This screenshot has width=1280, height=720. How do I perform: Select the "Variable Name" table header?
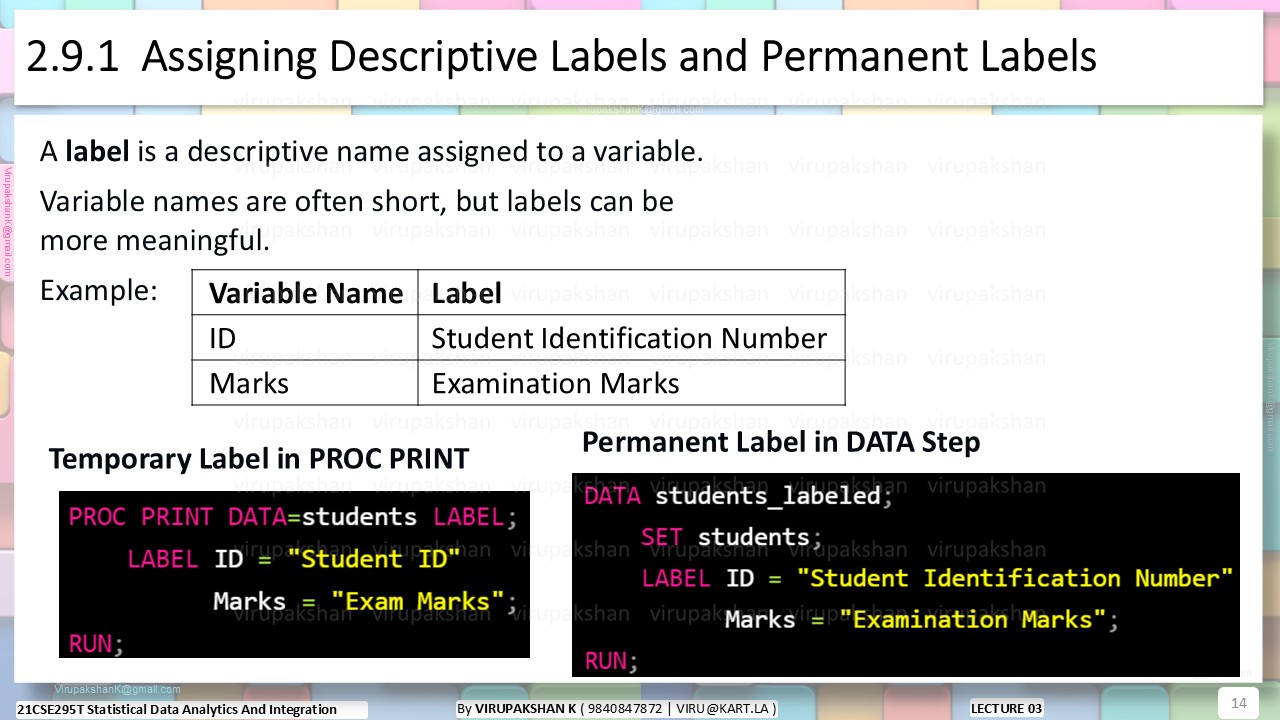(x=305, y=293)
